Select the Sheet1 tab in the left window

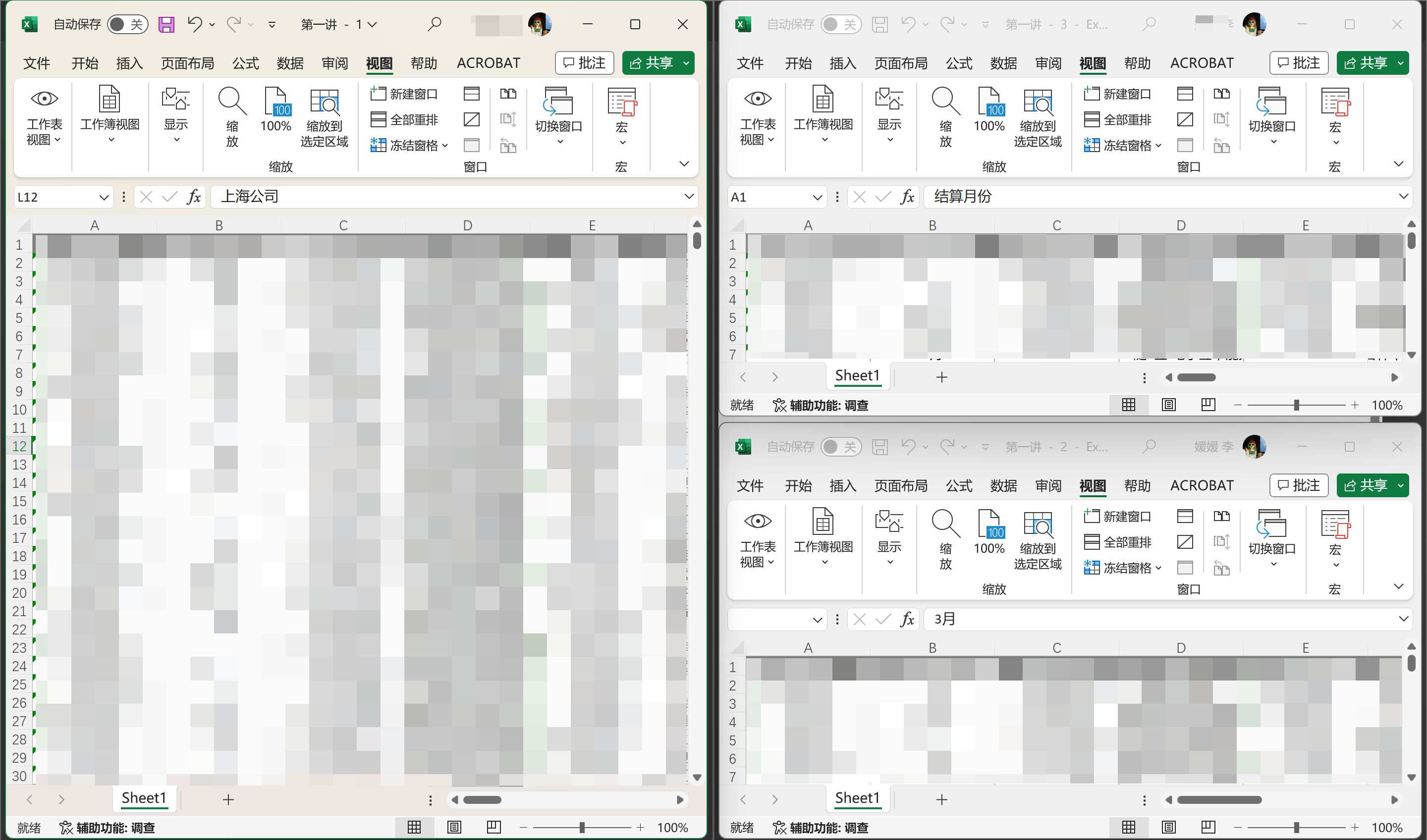(x=144, y=798)
